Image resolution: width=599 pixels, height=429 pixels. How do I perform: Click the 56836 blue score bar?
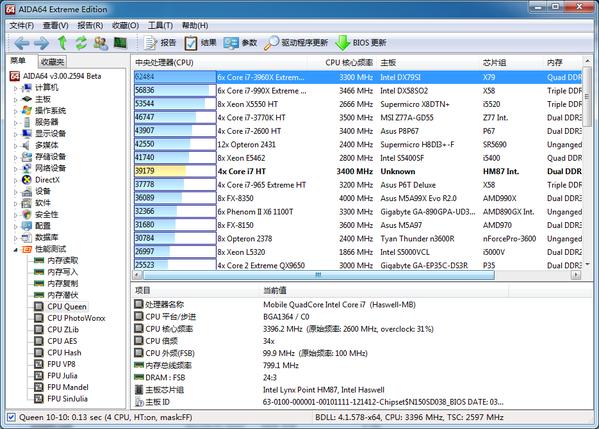[175, 90]
